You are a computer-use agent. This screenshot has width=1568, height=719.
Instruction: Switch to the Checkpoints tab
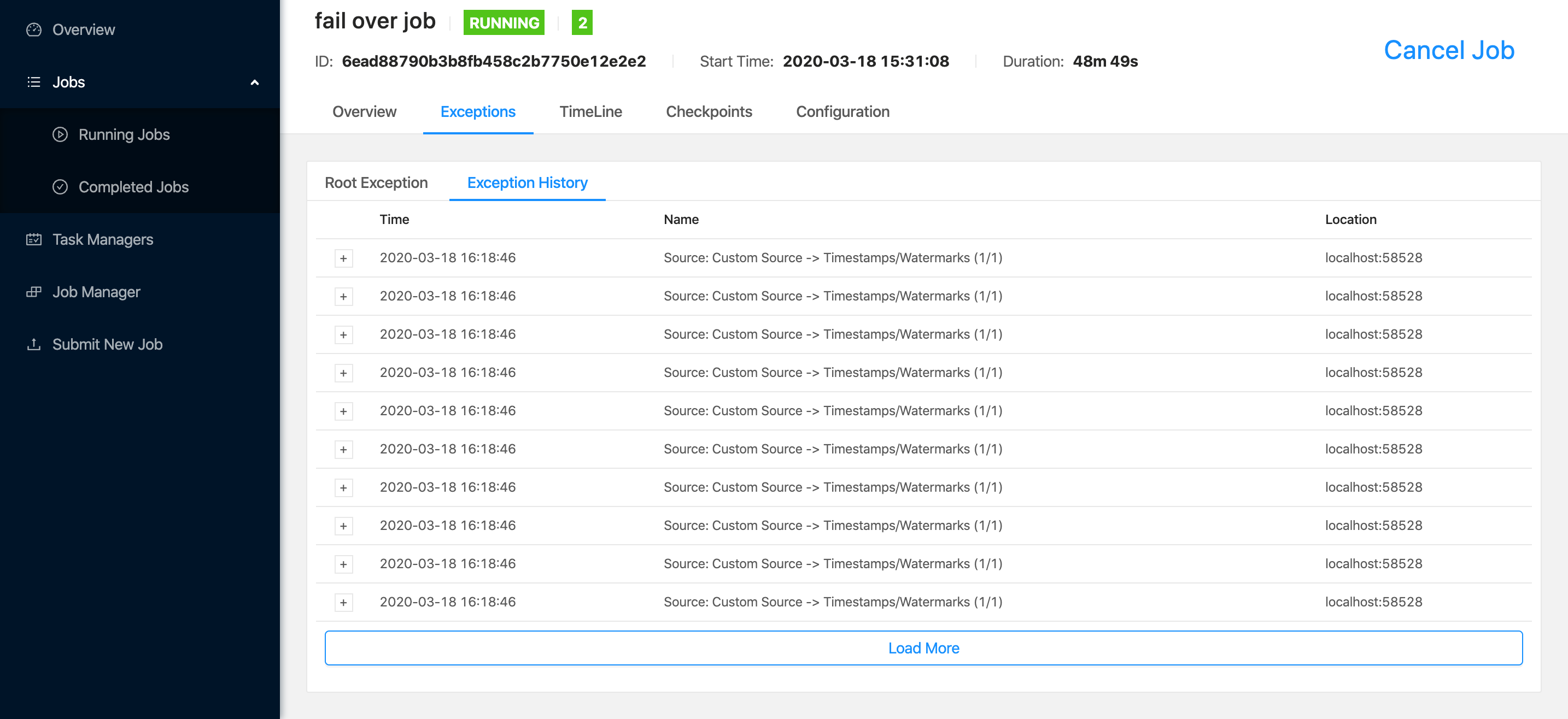tap(709, 112)
